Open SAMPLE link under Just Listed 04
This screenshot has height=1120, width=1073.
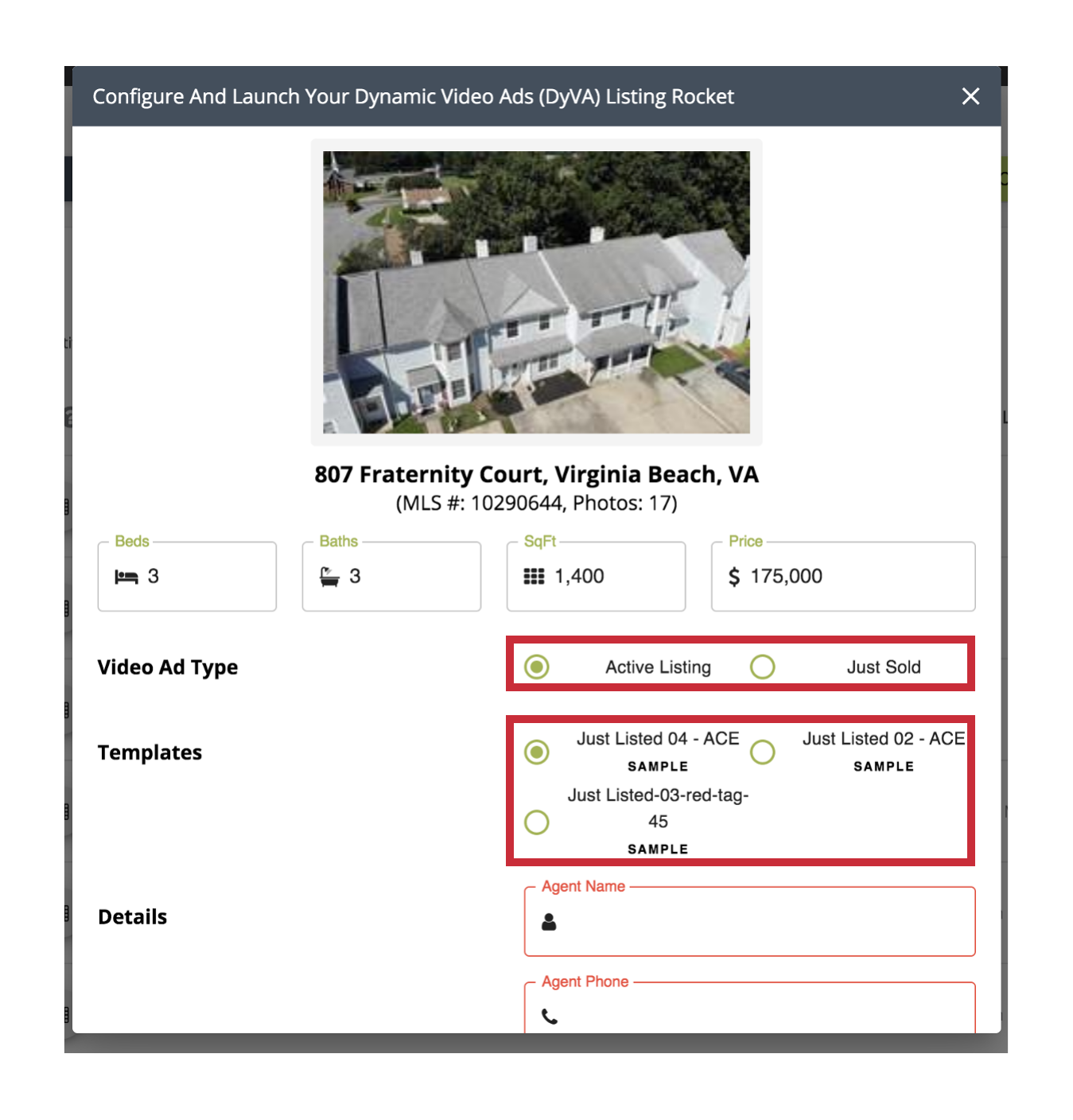pos(658,767)
